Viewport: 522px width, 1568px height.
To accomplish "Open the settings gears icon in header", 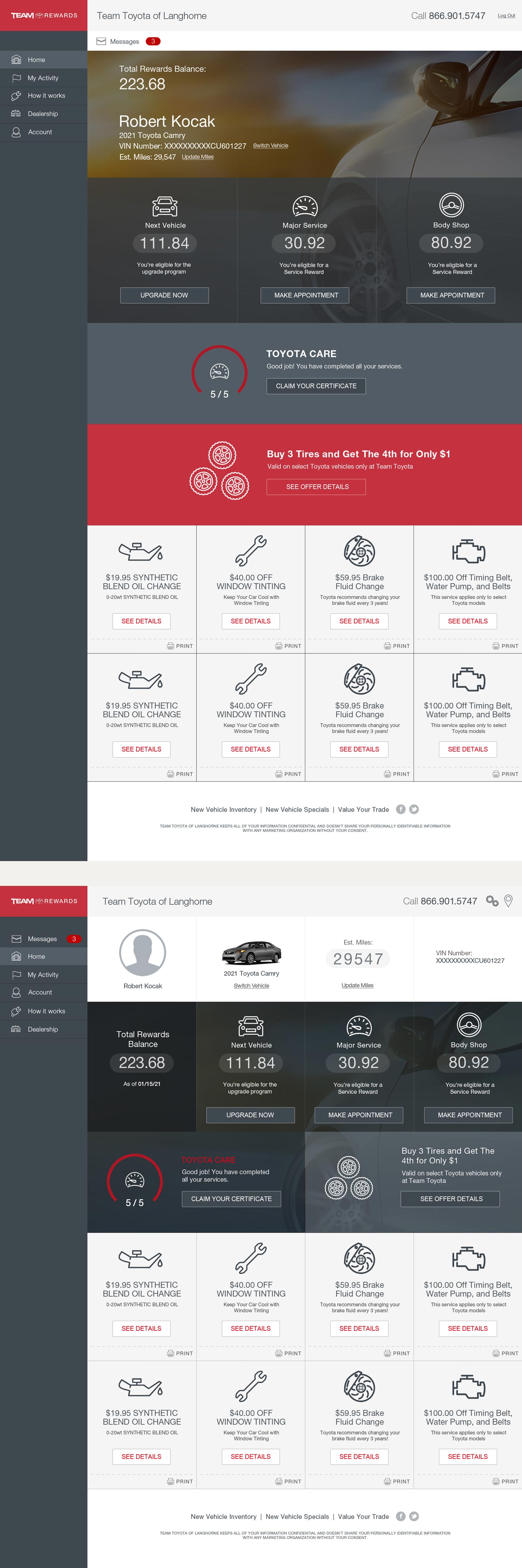I will (x=491, y=901).
